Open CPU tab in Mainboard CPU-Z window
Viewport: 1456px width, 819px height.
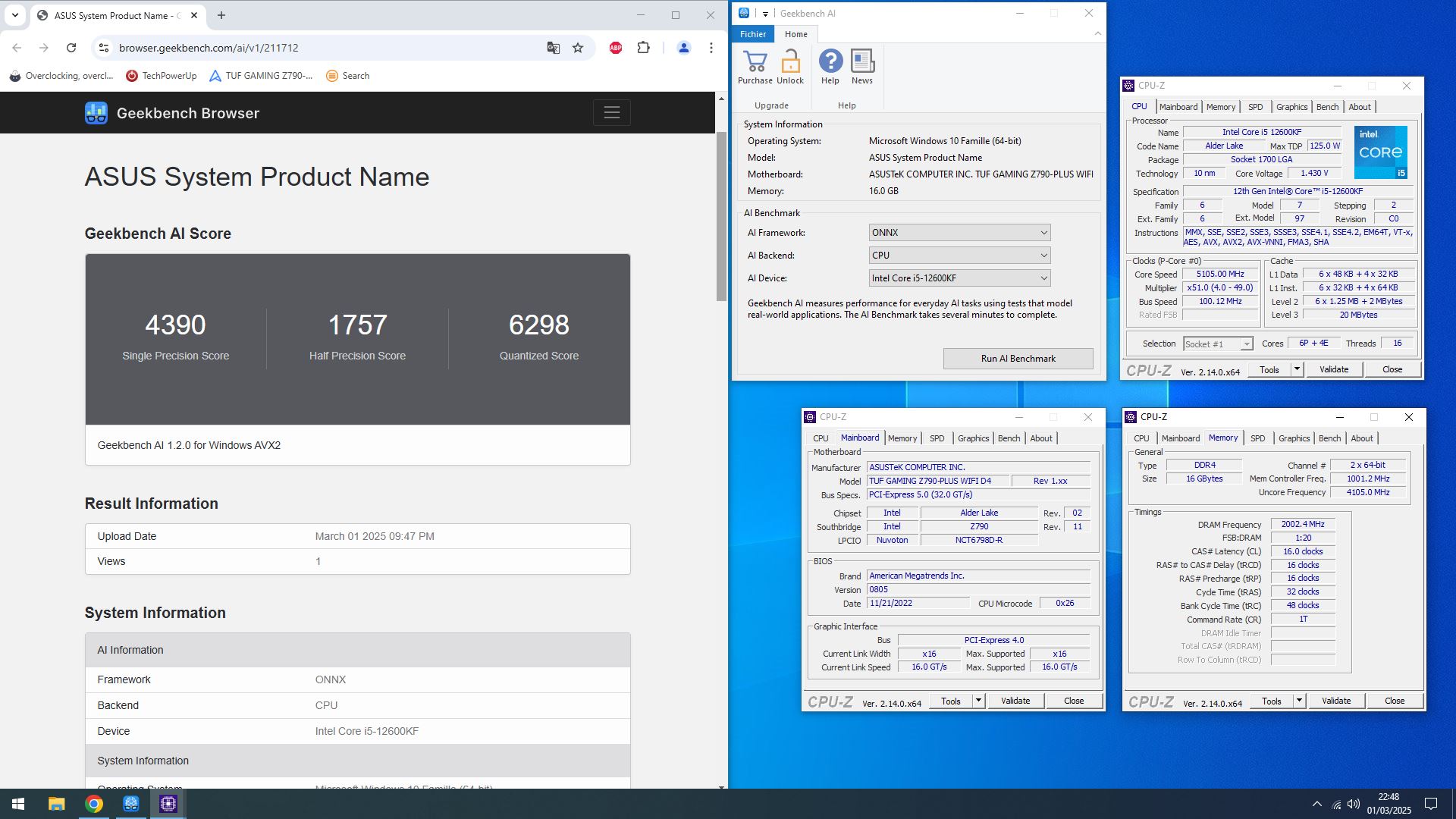point(821,438)
